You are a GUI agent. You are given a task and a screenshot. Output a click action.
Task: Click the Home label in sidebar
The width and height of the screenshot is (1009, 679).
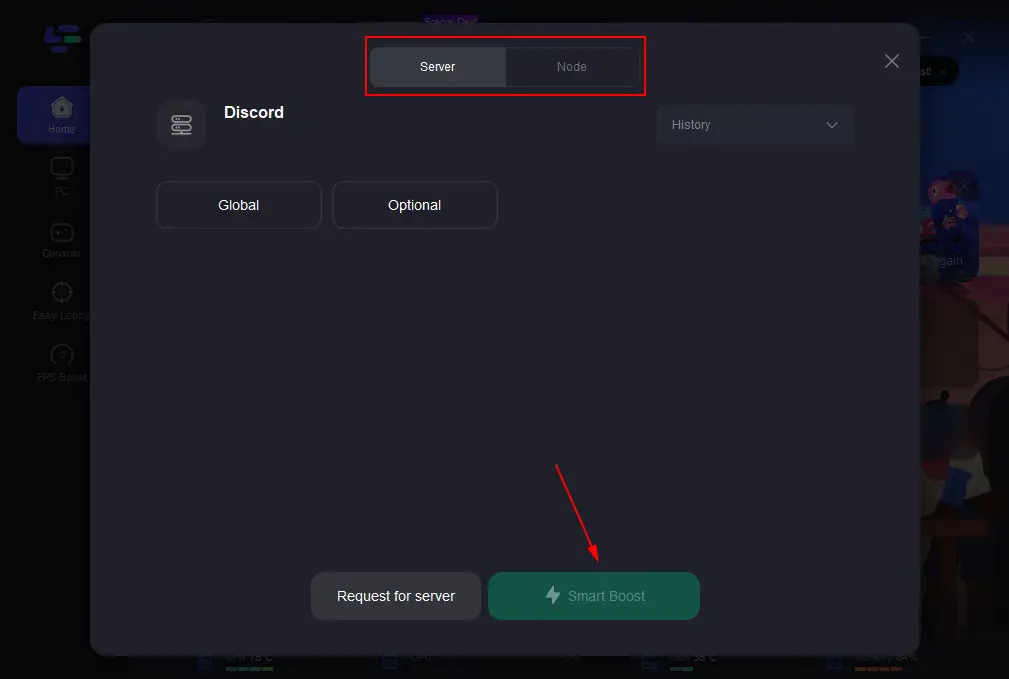(x=61, y=129)
